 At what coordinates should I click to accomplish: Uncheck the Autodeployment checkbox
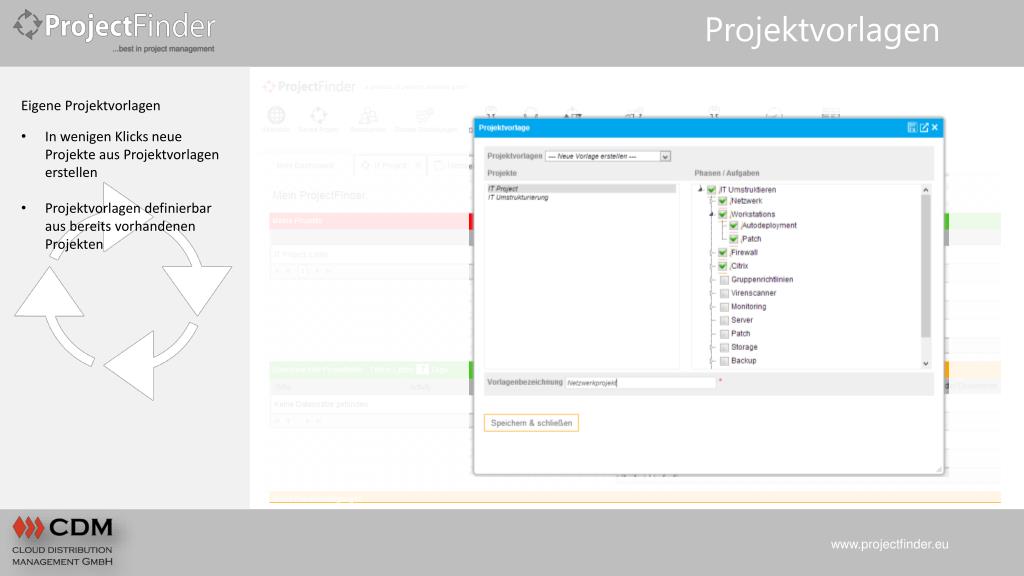(733, 225)
